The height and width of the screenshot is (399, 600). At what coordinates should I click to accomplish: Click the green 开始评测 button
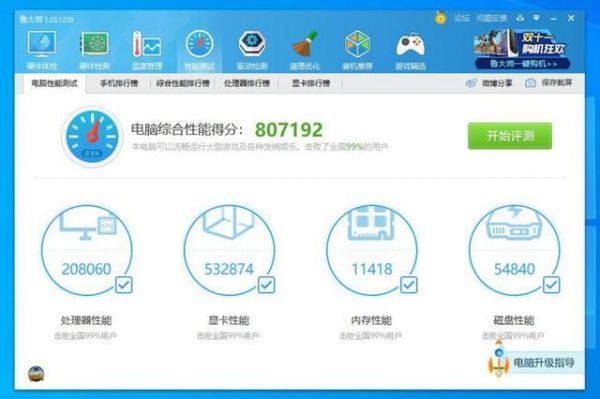pyautogui.click(x=510, y=136)
